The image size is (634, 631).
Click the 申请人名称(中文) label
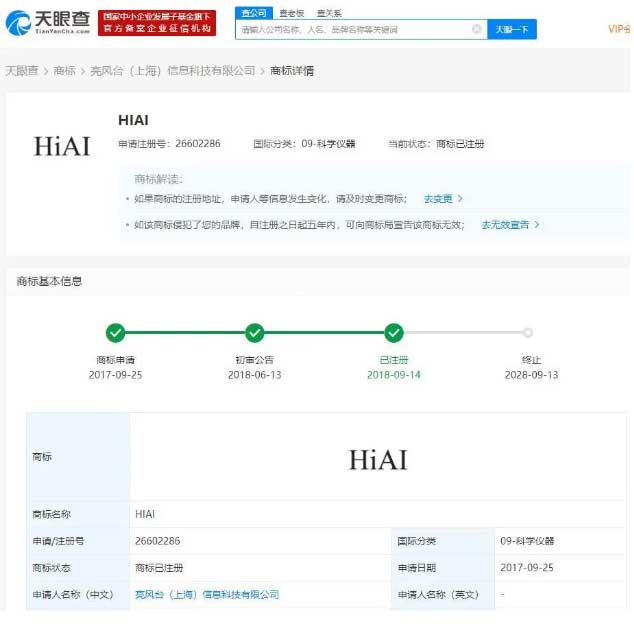[x=73, y=594]
